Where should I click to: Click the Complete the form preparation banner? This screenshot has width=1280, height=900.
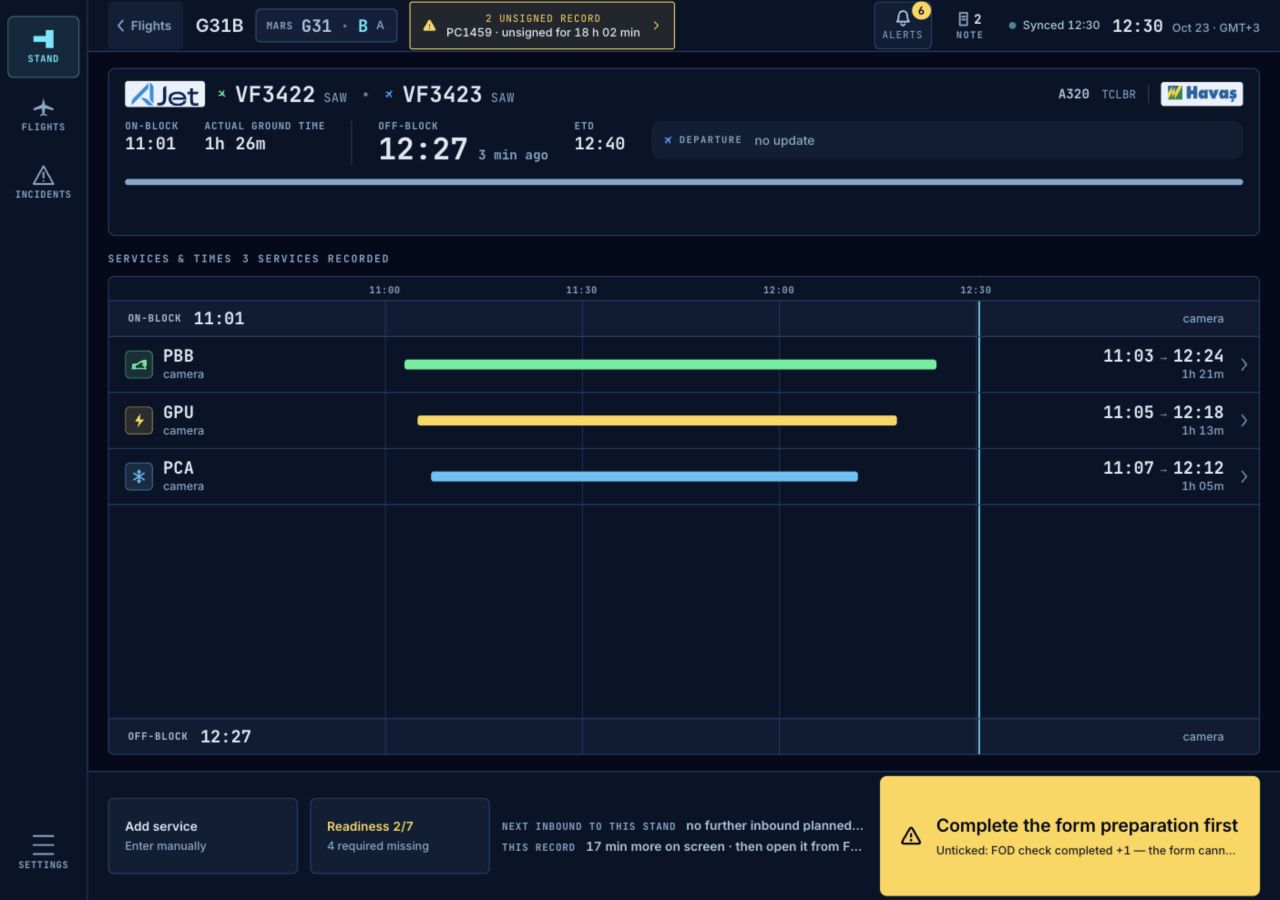tap(1070, 836)
